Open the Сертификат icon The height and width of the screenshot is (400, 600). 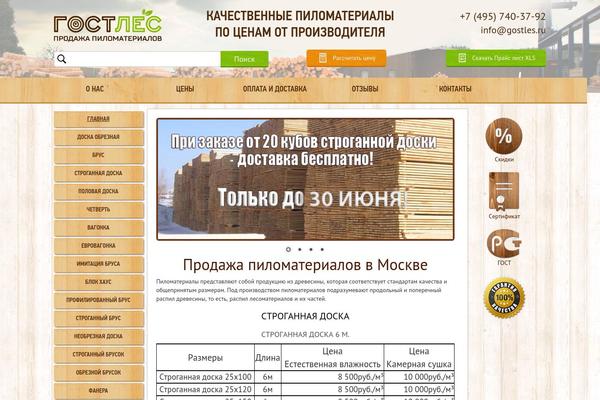point(504,191)
